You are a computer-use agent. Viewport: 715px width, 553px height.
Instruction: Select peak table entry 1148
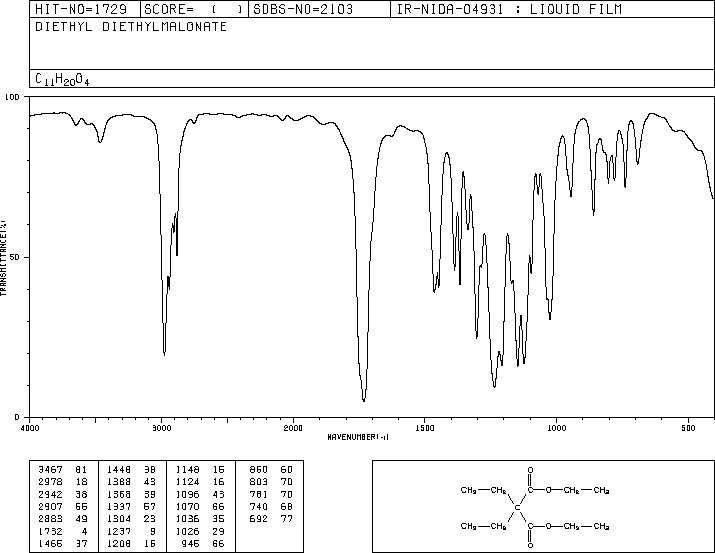coord(187,470)
